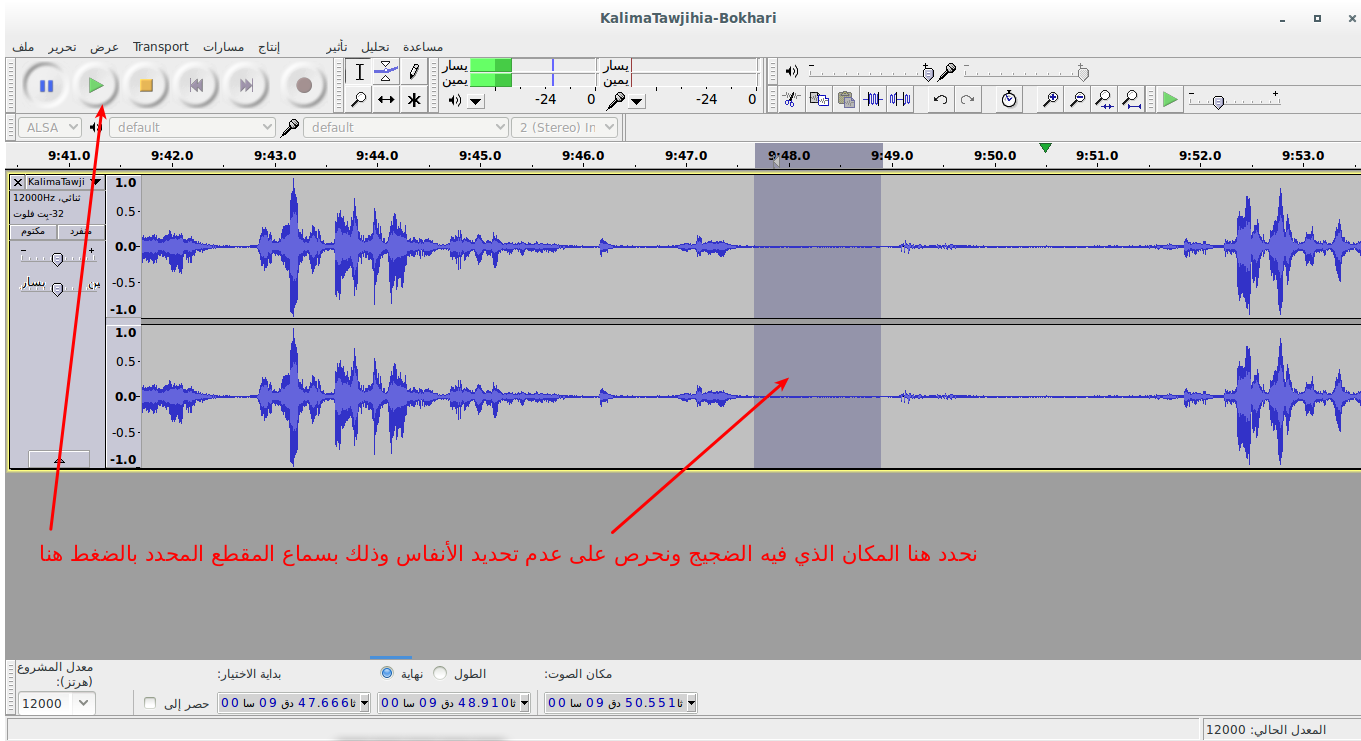The image size is (1361, 741).
Task: Open the ملف (File) menu
Action: 24,47
